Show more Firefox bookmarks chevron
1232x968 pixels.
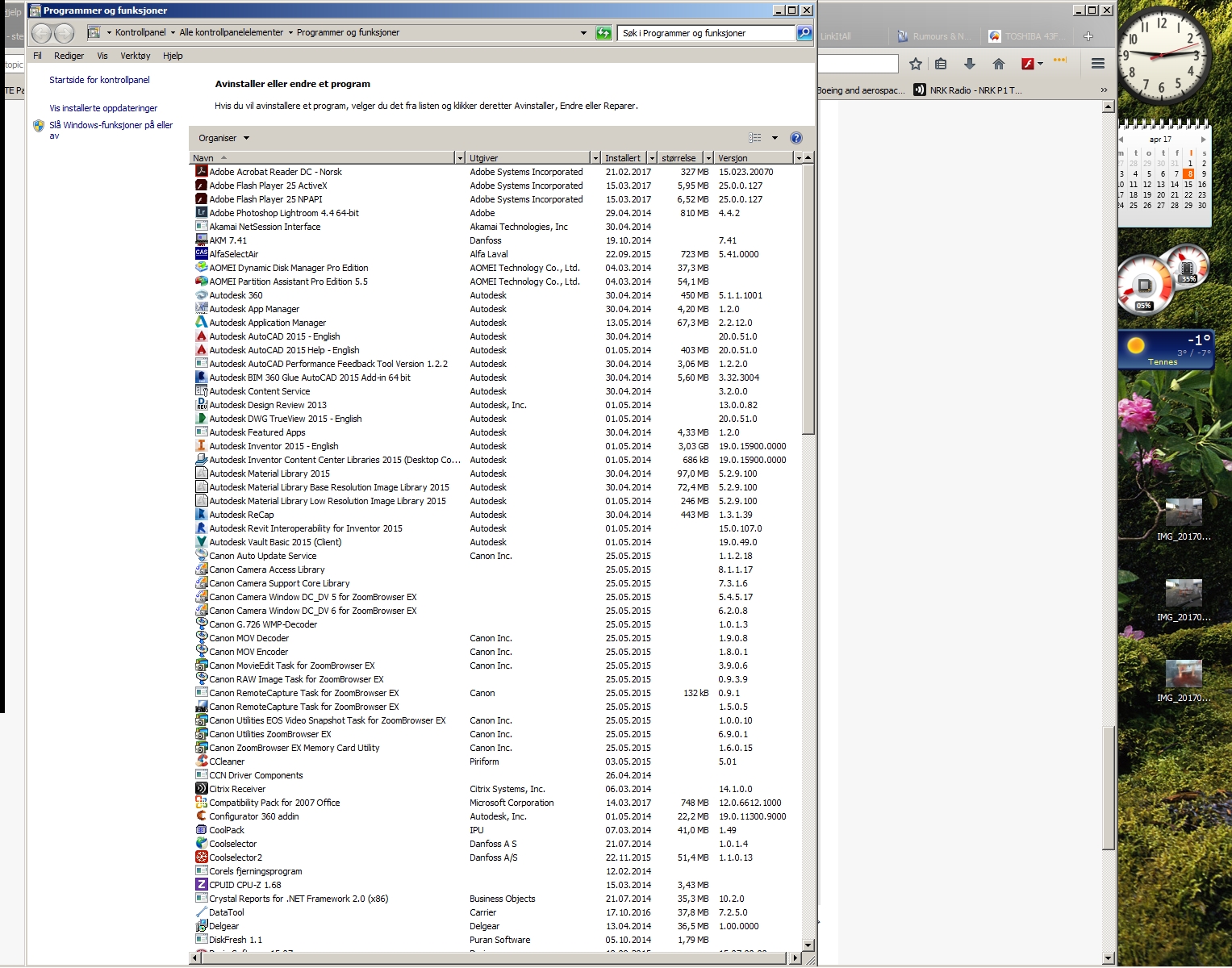tap(1104, 90)
